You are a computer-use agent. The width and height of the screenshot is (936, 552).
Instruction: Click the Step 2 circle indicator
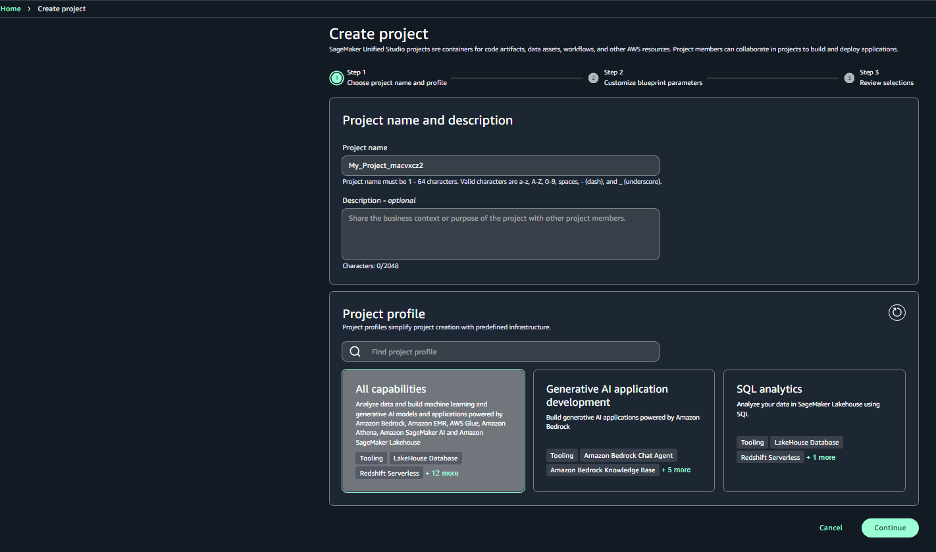(x=593, y=78)
